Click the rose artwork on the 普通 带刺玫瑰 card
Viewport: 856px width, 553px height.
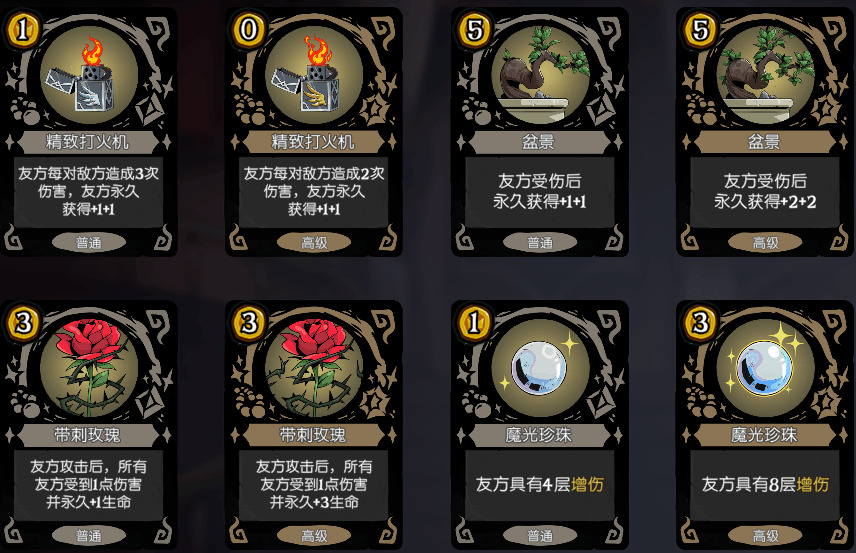tap(90, 367)
